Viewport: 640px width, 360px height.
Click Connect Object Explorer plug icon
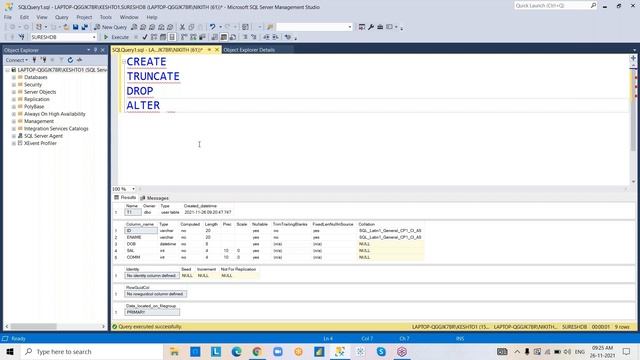point(34,60)
